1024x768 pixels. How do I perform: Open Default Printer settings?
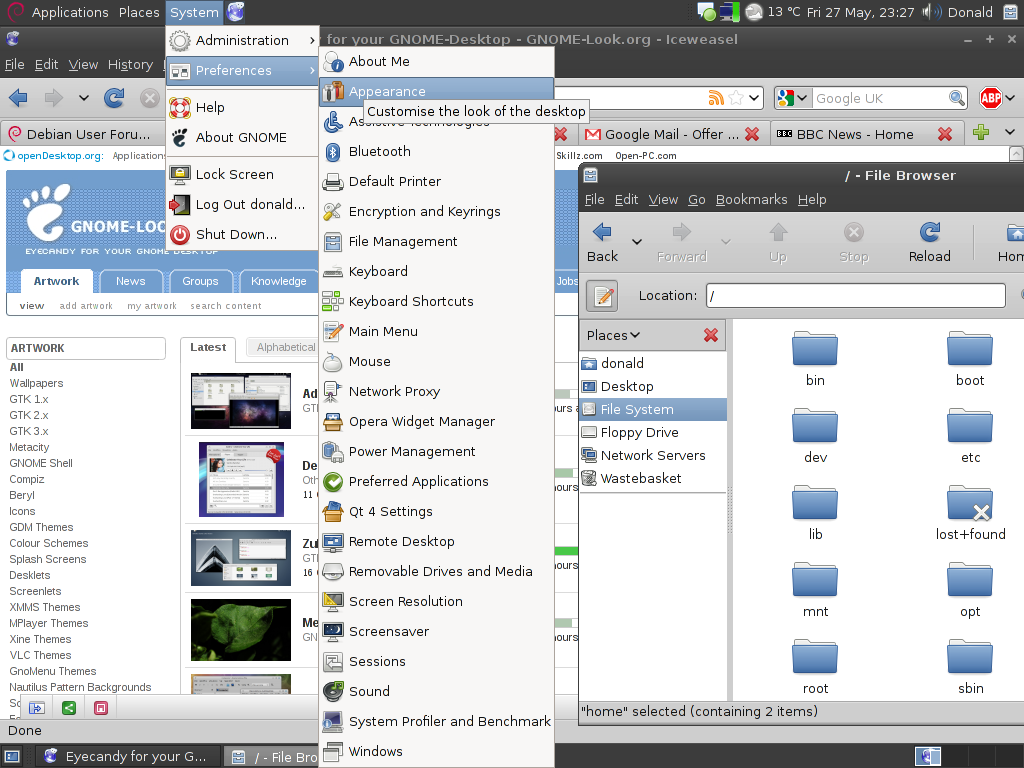[436, 182]
